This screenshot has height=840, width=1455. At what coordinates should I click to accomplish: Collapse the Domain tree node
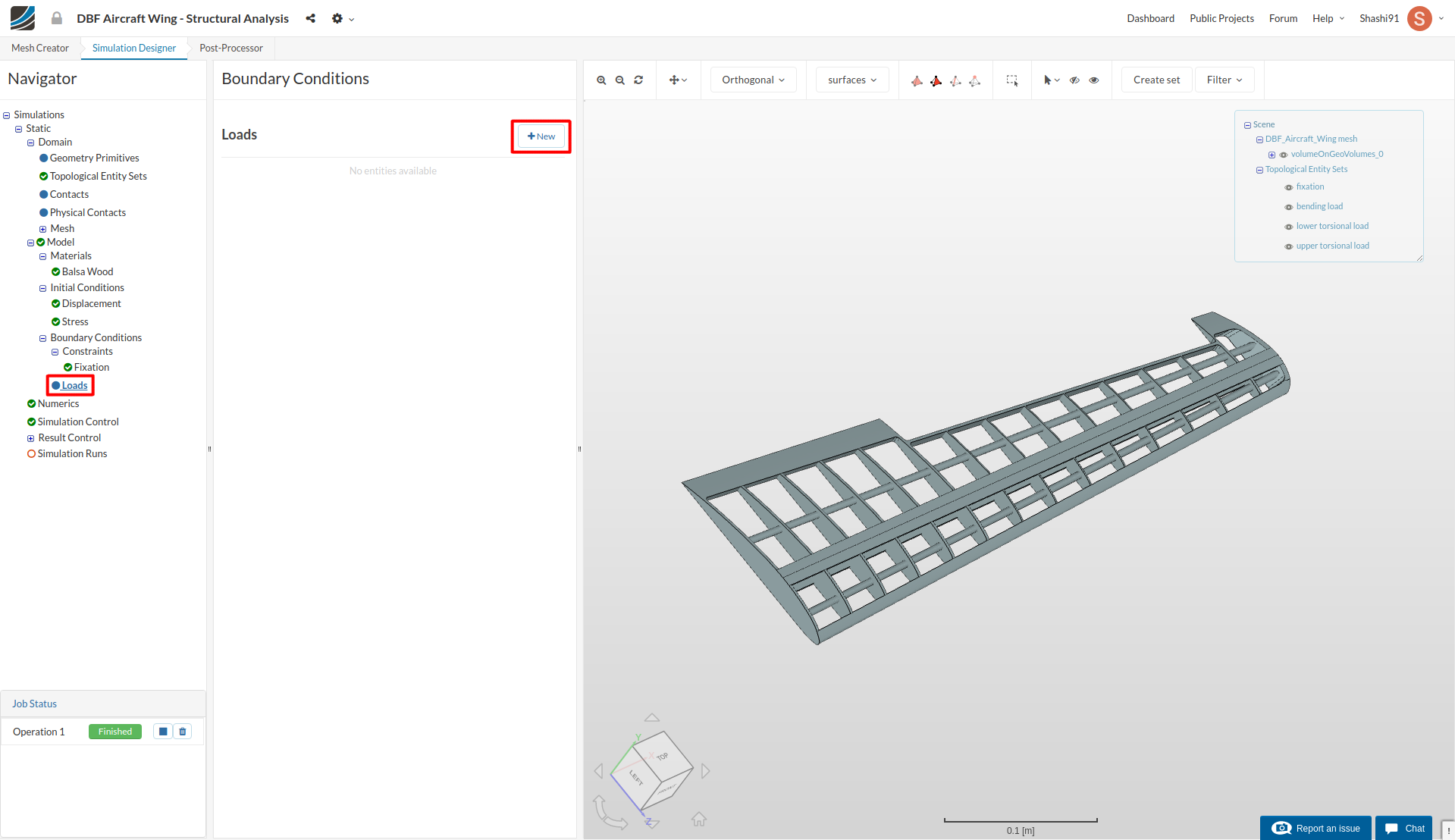coord(31,143)
